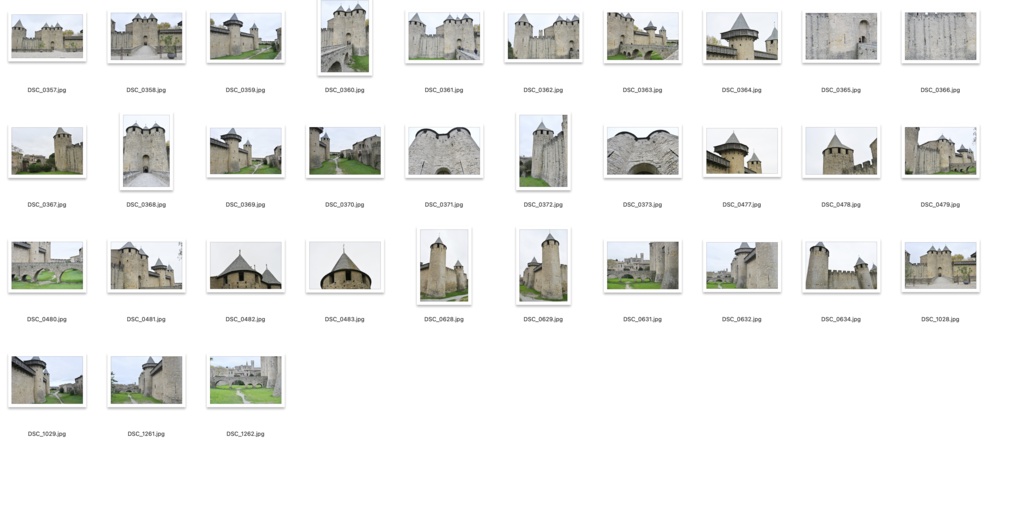Viewport: 1024px width, 510px height.
Task: Click the filename label DSC_0628.jpg
Action: (444, 319)
